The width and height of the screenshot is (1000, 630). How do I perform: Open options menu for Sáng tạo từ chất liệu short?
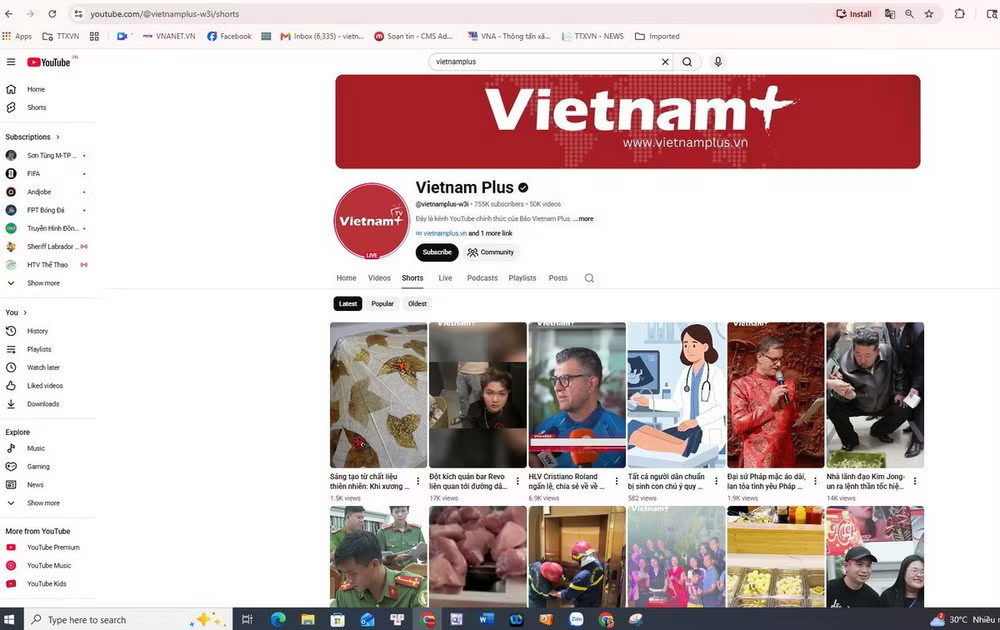[x=418, y=481]
